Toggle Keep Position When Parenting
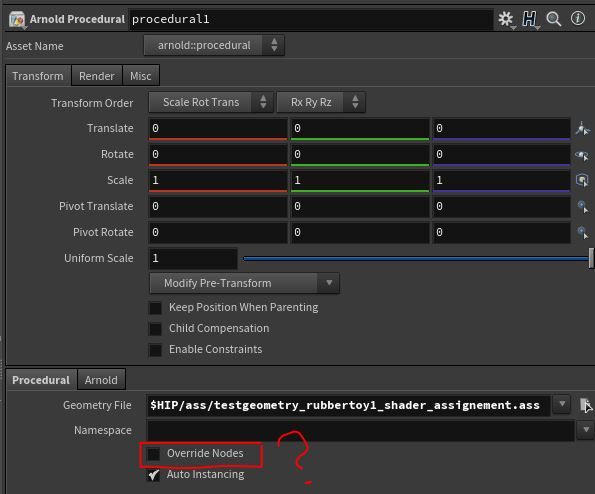This screenshot has height=494, width=595. coord(155,308)
